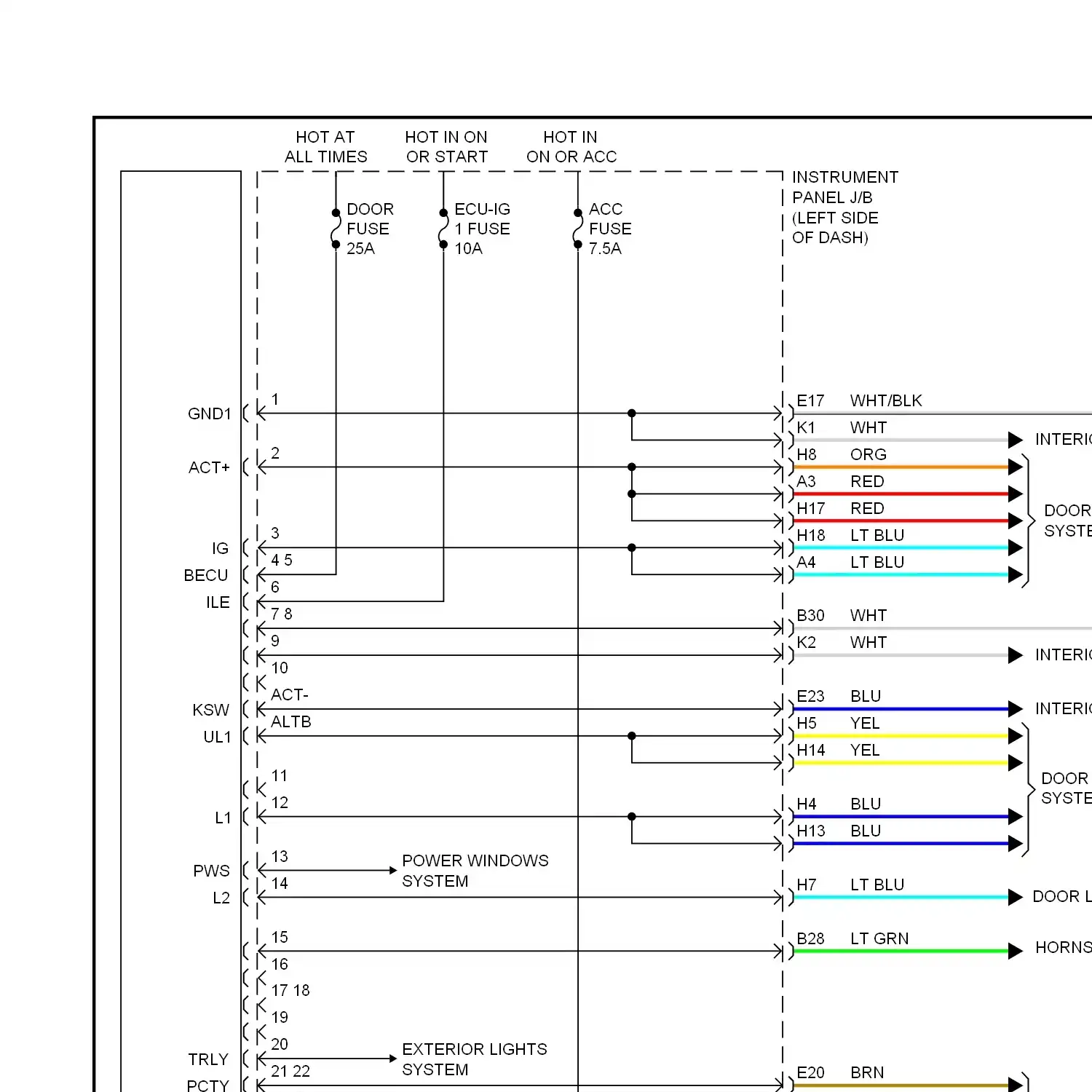The image size is (1092, 1092).
Task: Click the POWER WINDOWS SYSTEM label
Action: tap(475, 871)
